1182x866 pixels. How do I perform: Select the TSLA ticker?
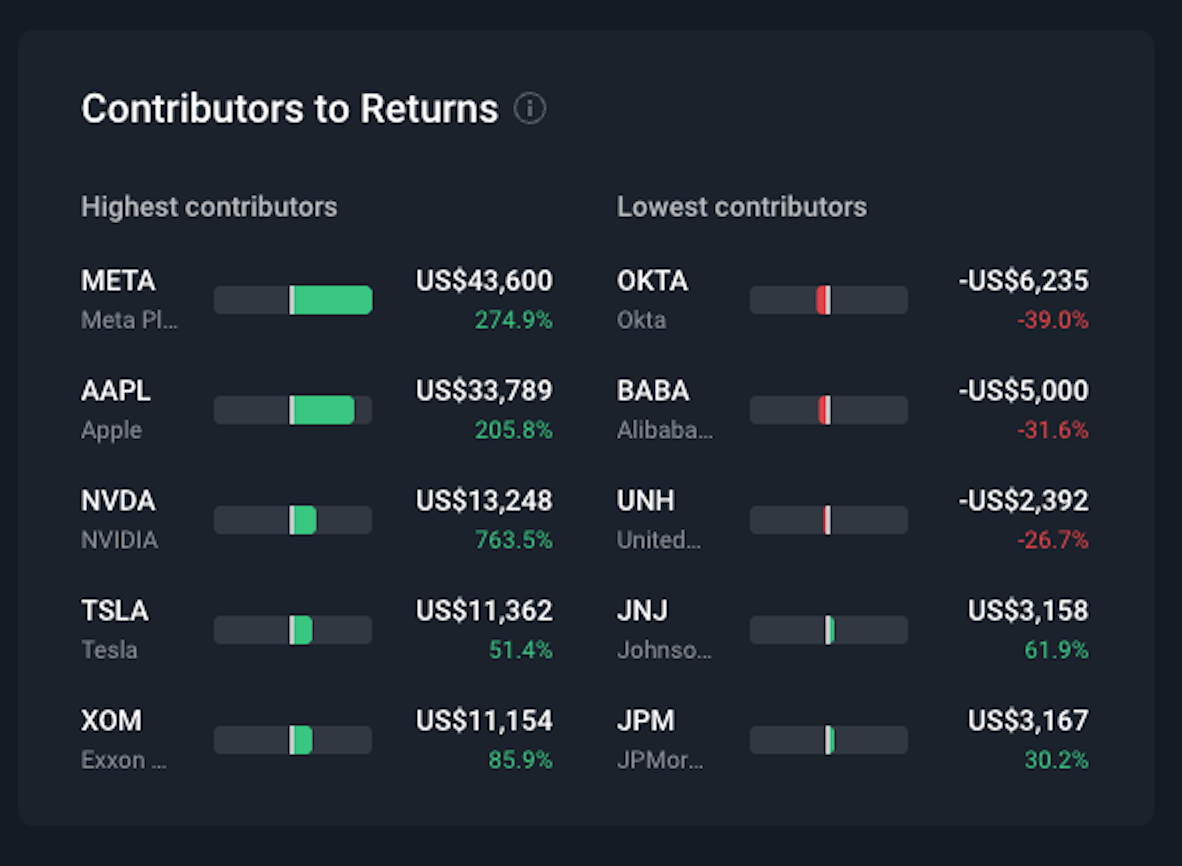[x=115, y=611]
